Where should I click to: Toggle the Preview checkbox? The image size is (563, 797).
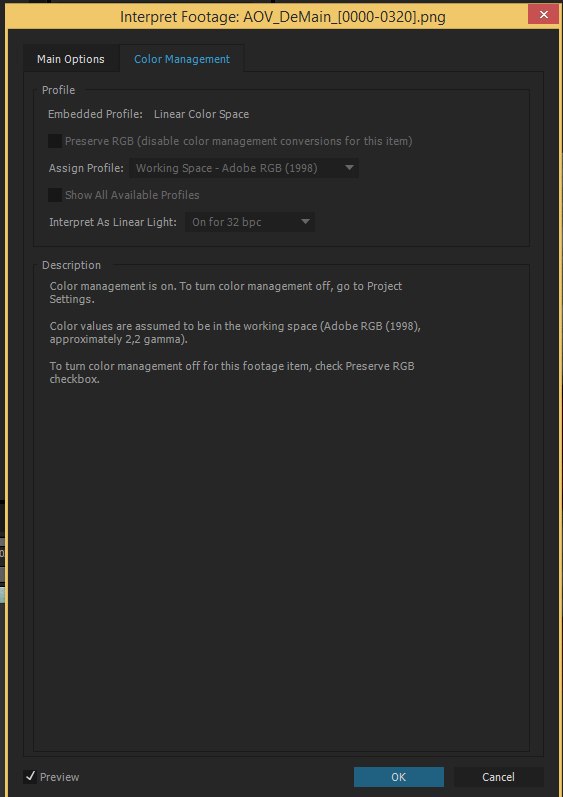coord(30,776)
